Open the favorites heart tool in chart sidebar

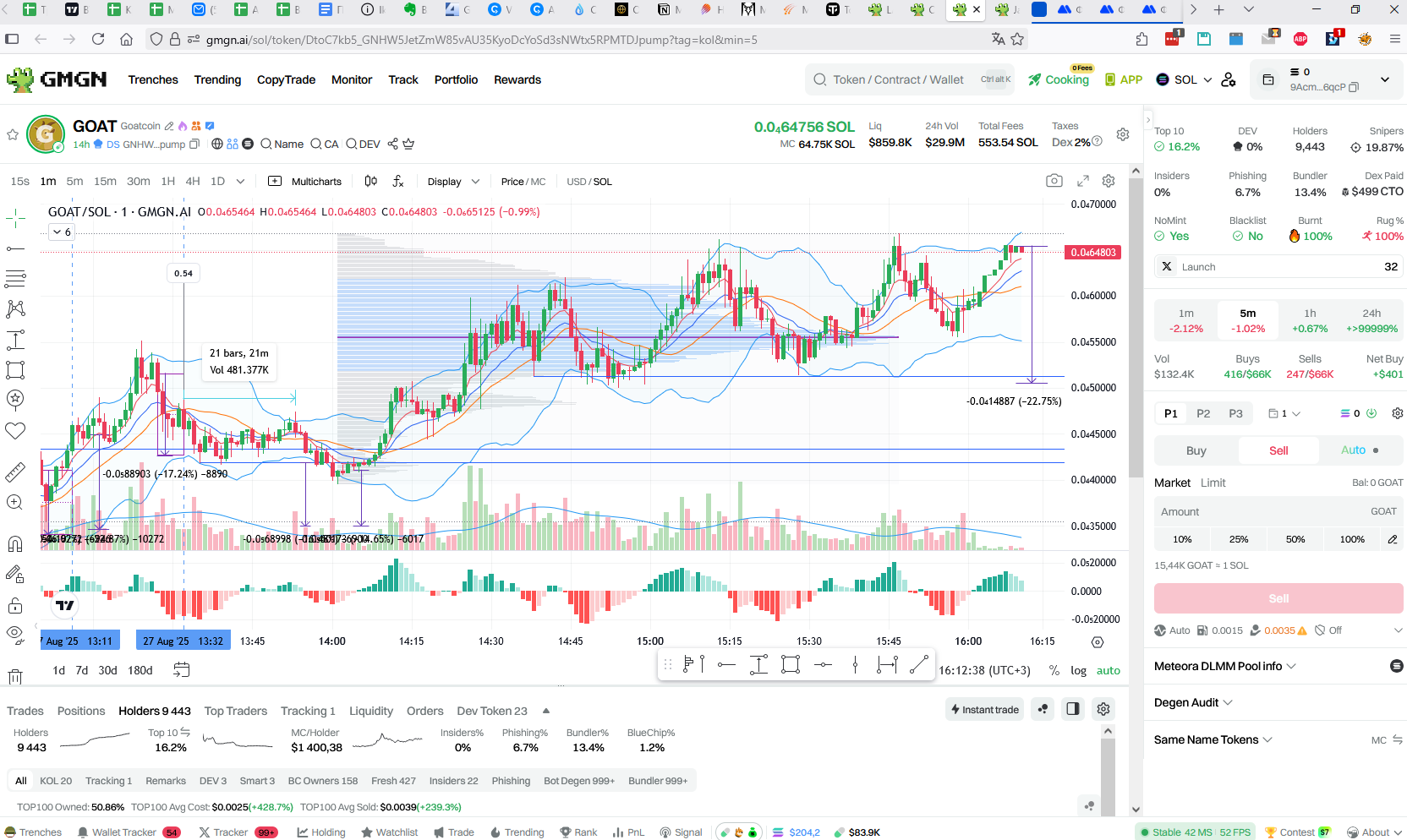[x=15, y=430]
